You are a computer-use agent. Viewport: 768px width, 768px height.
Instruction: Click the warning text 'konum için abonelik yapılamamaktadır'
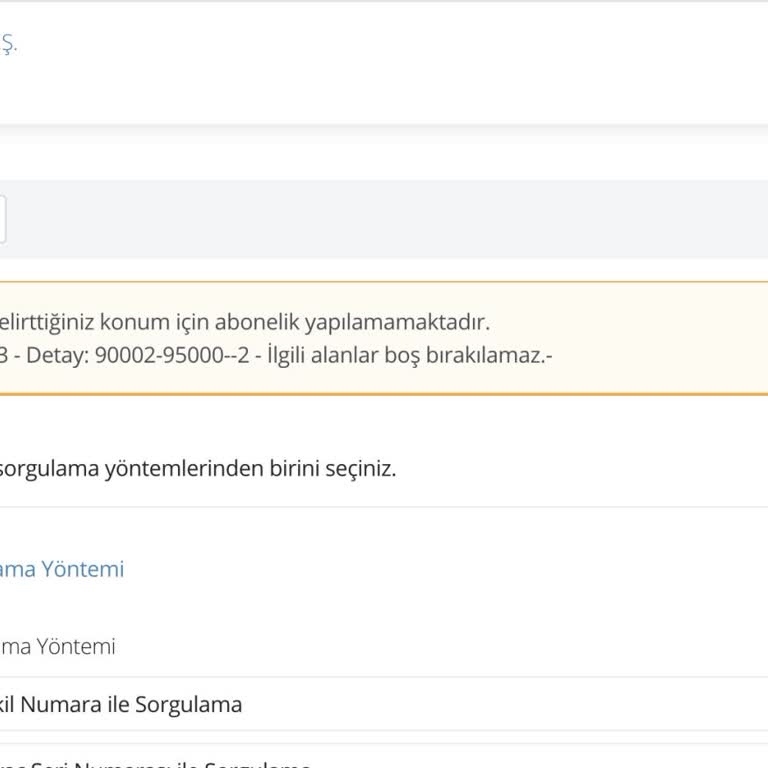point(295,322)
